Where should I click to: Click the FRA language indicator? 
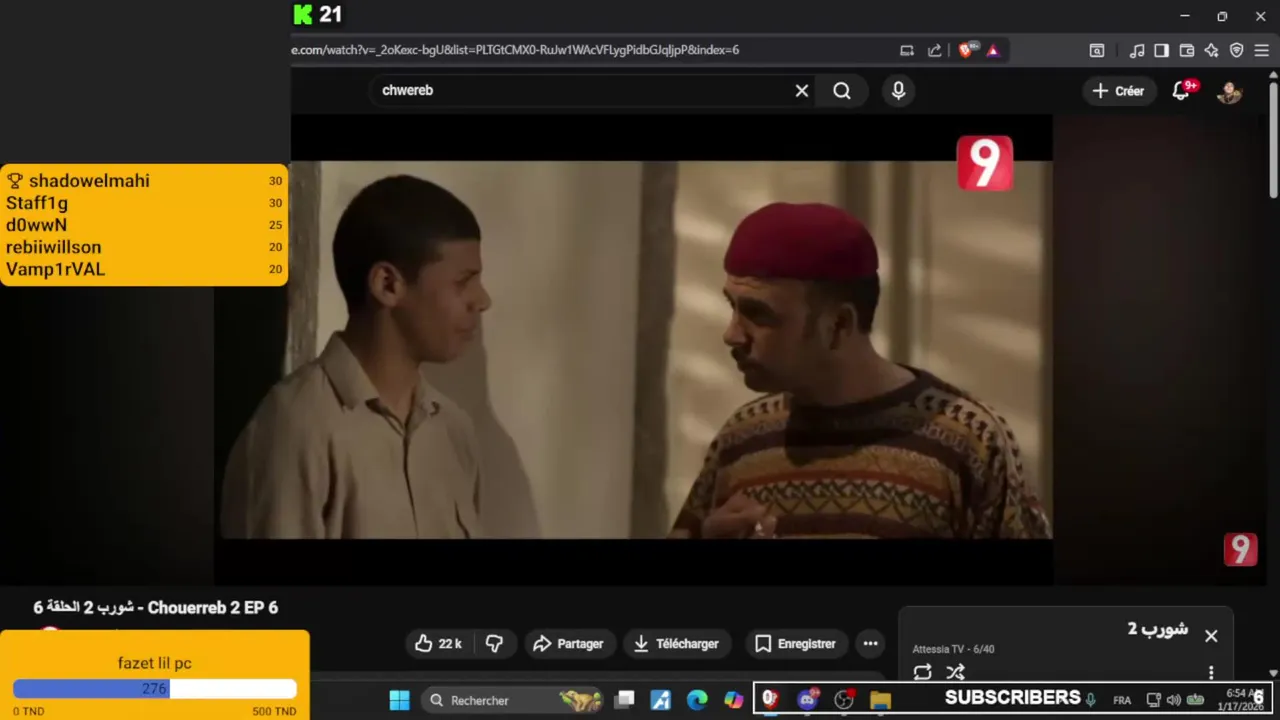tap(1122, 700)
